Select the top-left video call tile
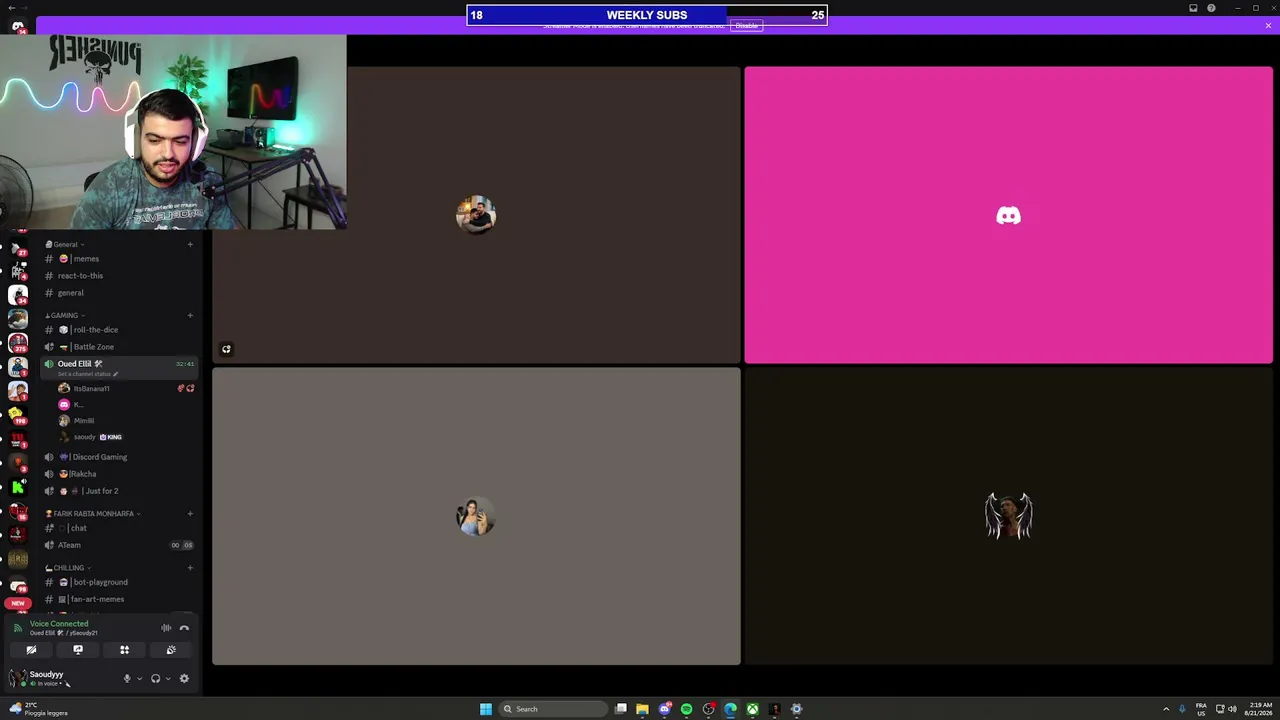This screenshot has height=720, width=1280. [x=476, y=215]
